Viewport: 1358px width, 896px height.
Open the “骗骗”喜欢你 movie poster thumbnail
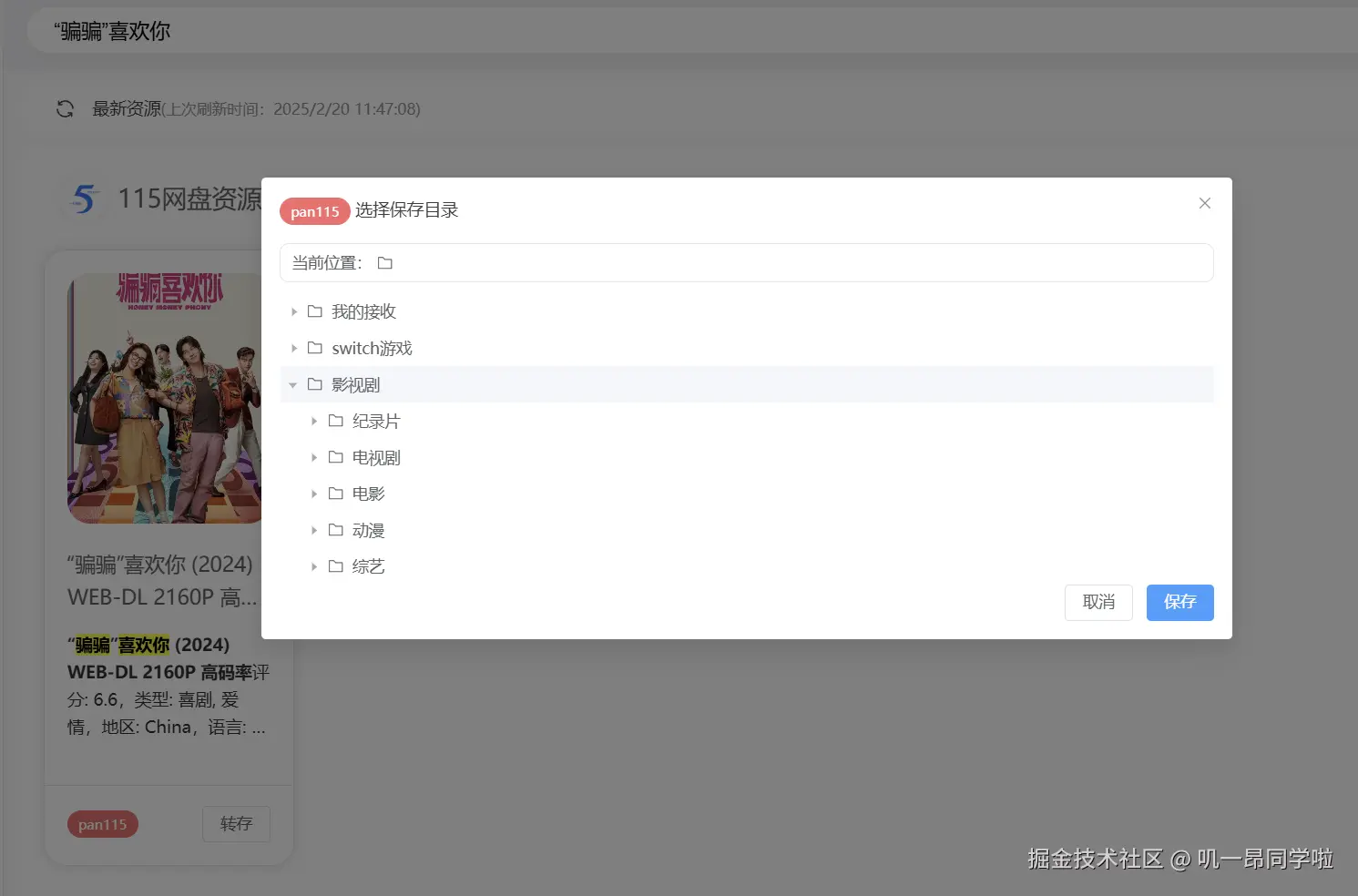click(165, 398)
